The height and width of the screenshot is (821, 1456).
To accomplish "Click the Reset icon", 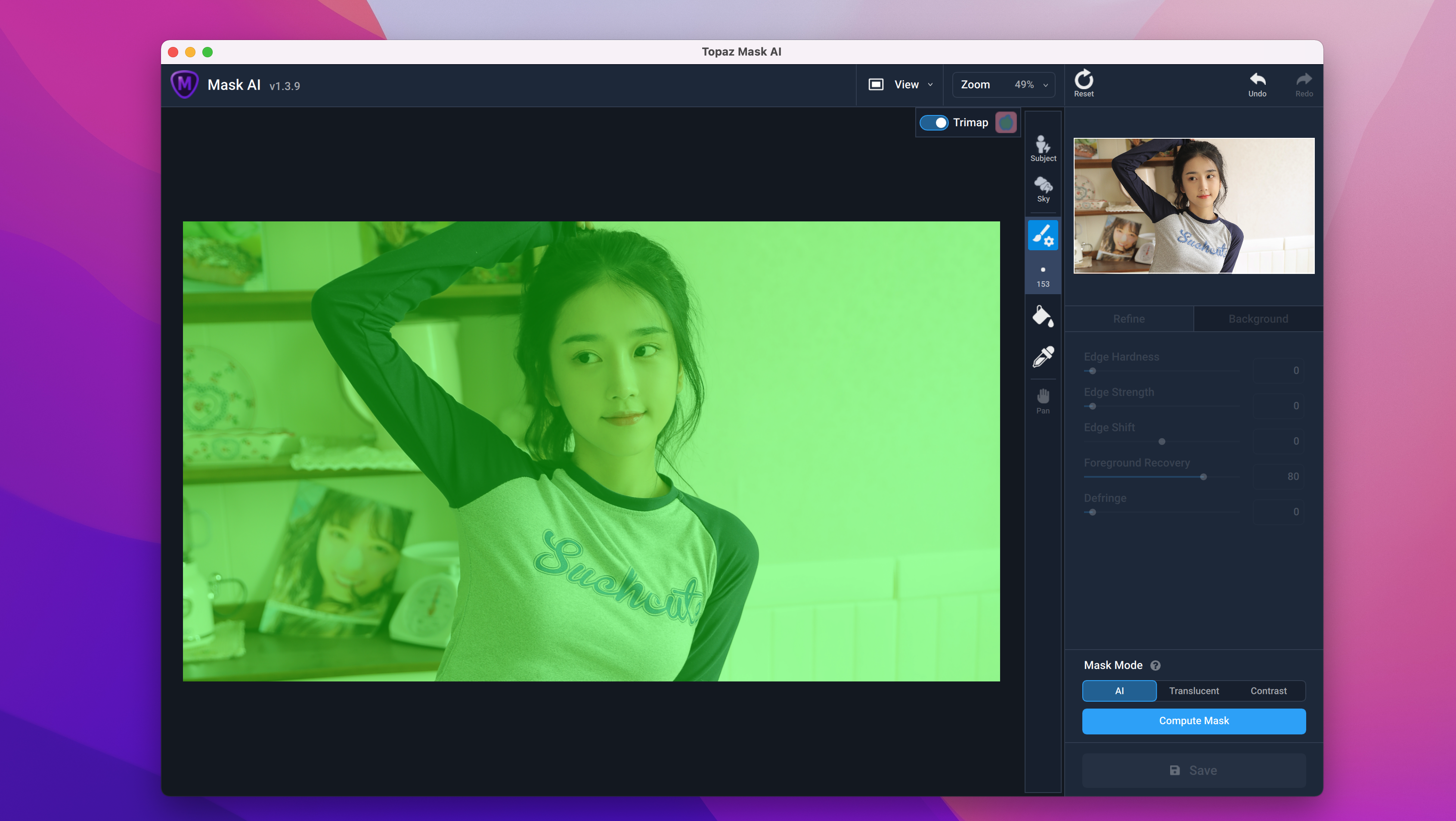I will (x=1084, y=84).
